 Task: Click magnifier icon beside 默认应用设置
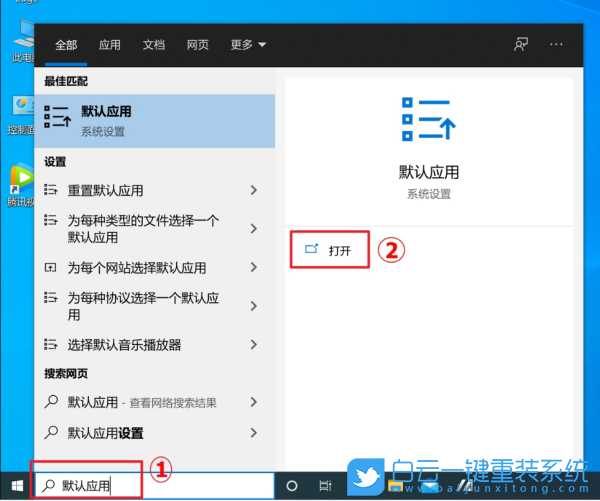click(51, 432)
